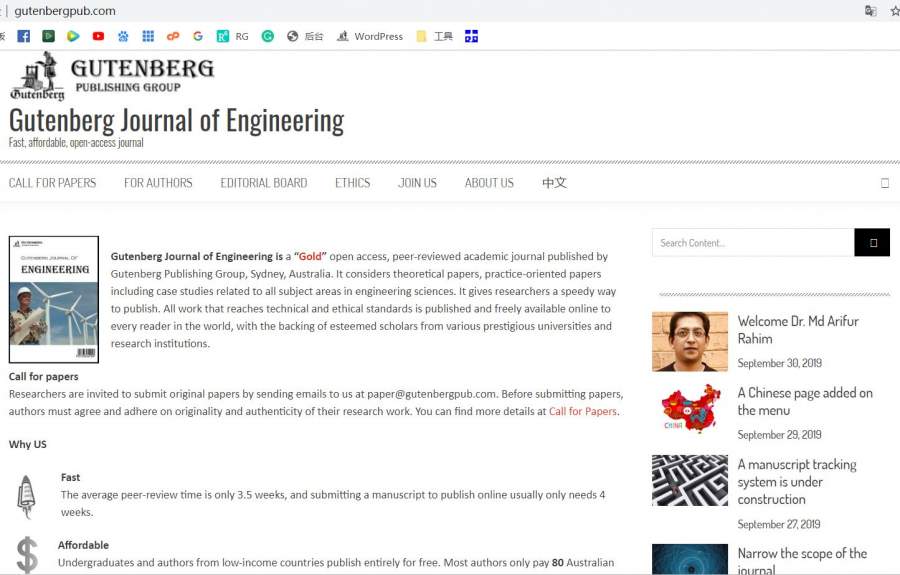The width and height of the screenshot is (900, 575).
Task: Click the translate page icon in address bar
Action: pyautogui.click(x=871, y=11)
